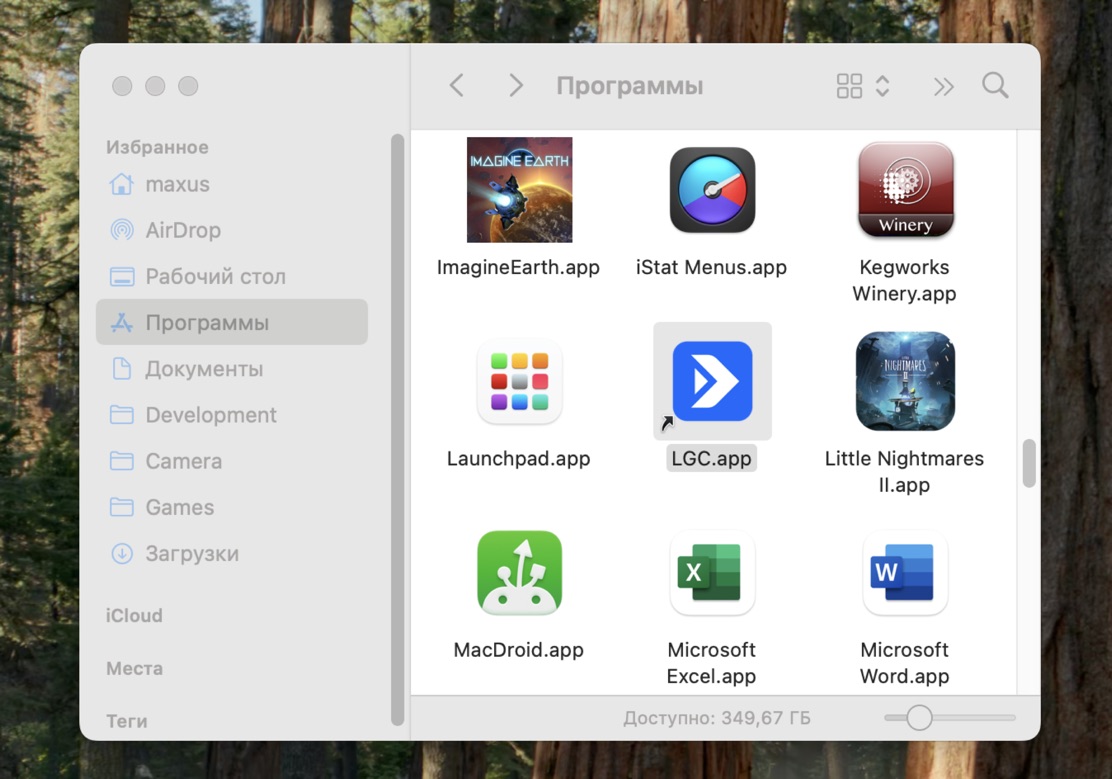Screen dimensions: 1112x779
Task: Click the Доступно: 349,67 ГБ status text
Action: pyautogui.click(x=716, y=718)
